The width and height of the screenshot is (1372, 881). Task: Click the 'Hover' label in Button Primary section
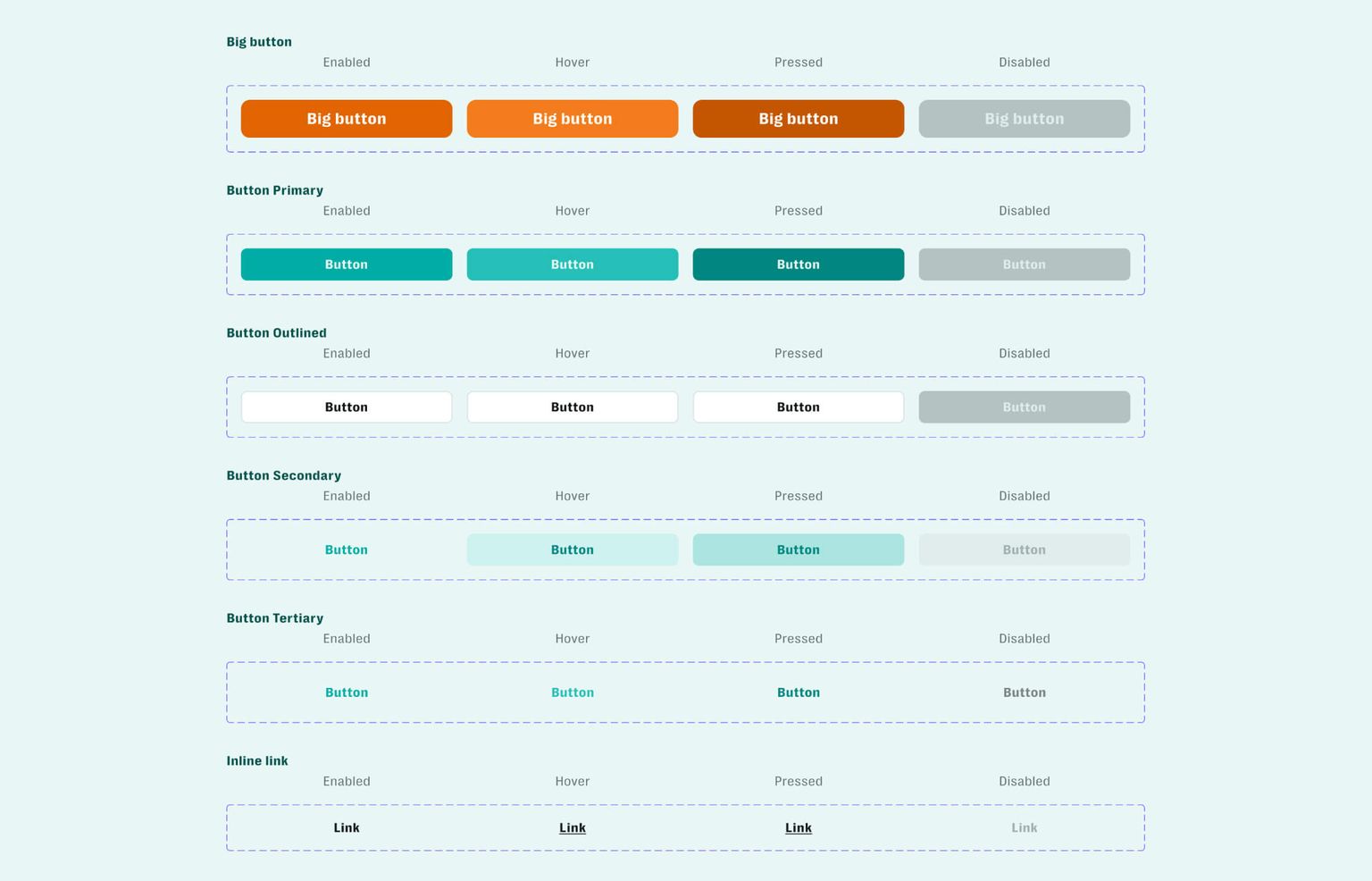click(573, 211)
